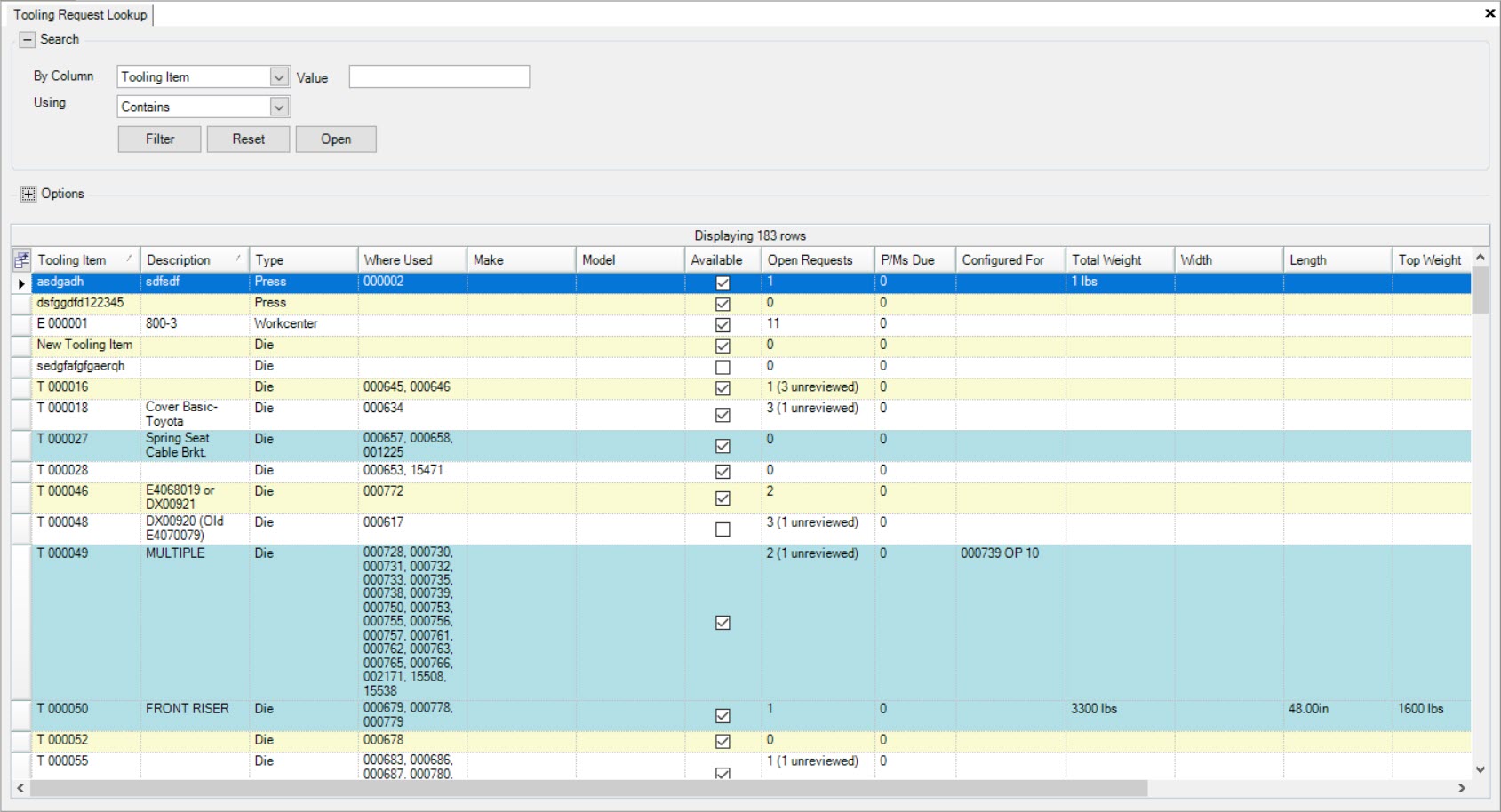
Task: Click horizontal scrollbar right arrow
Action: pyautogui.click(x=1462, y=789)
